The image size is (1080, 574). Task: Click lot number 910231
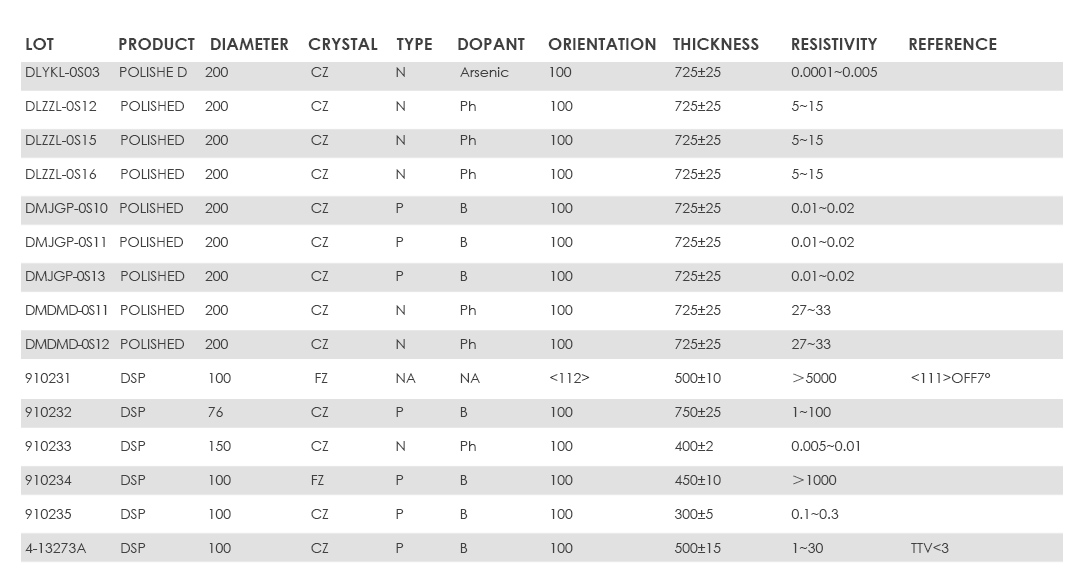48,378
